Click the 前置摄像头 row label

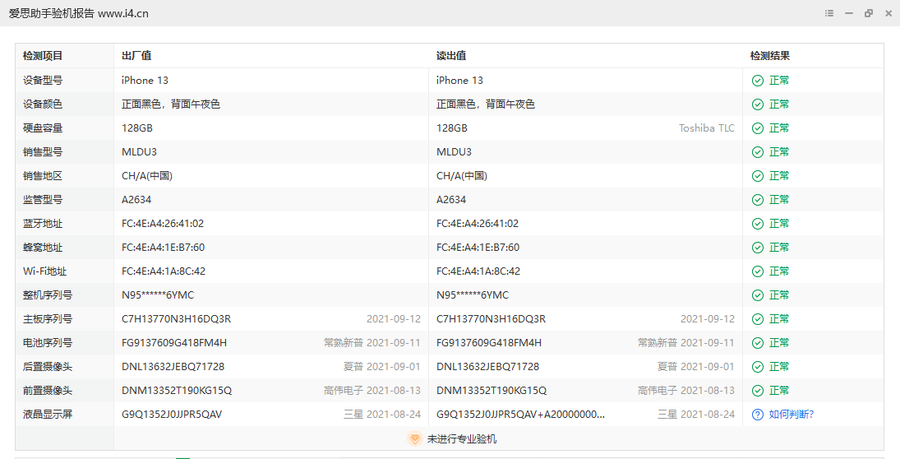[x=48, y=390]
